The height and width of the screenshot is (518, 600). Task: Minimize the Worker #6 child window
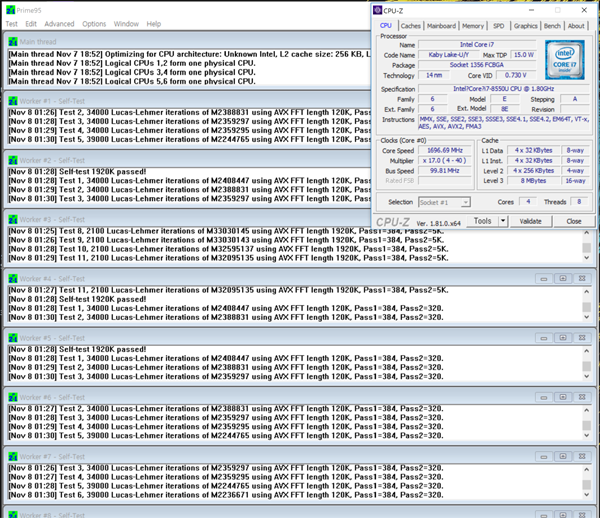(x=543, y=397)
